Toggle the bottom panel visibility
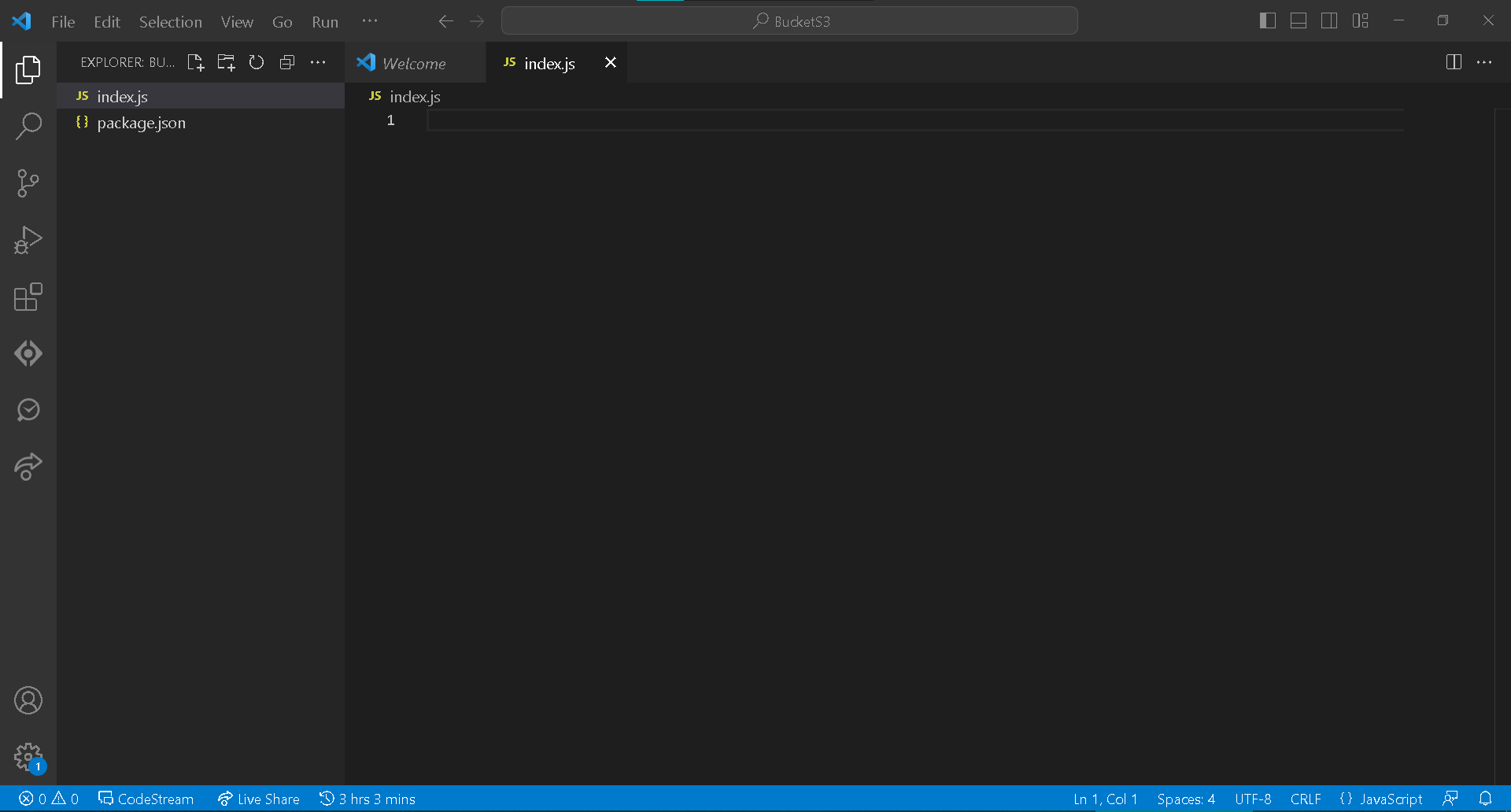Image resolution: width=1511 pixels, height=812 pixels. tap(1299, 21)
